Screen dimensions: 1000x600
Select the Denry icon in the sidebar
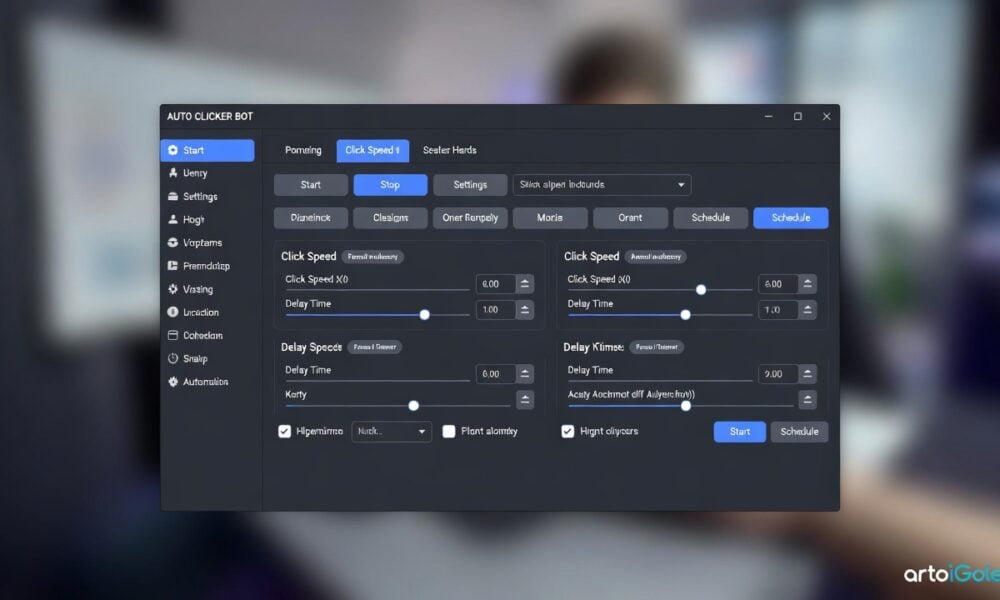click(173, 173)
